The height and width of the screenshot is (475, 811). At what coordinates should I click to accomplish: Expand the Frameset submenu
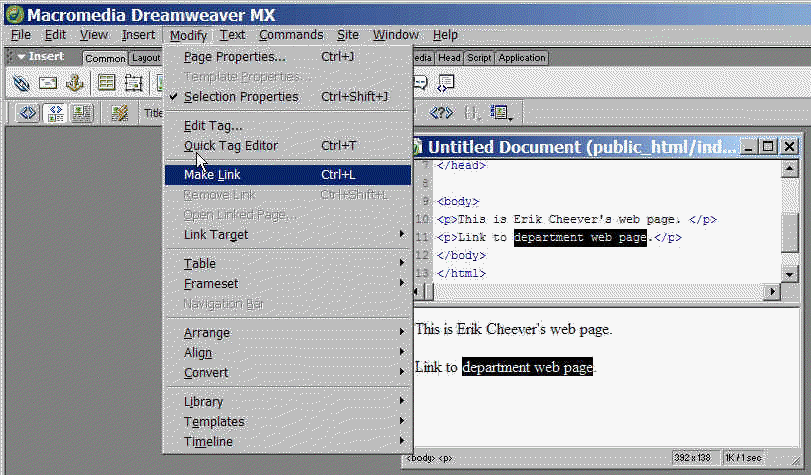click(x=287, y=284)
